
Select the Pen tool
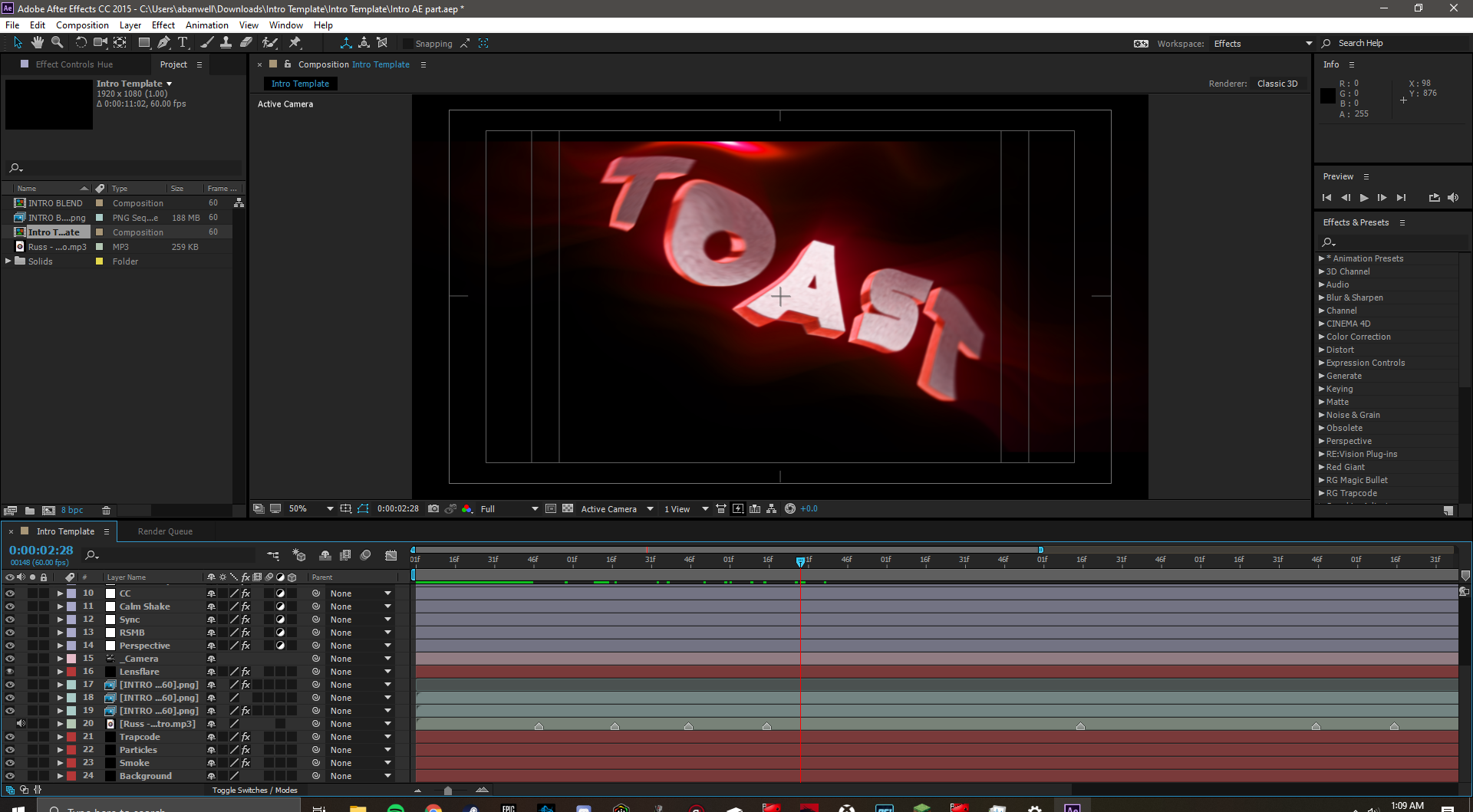click(163, 43)
